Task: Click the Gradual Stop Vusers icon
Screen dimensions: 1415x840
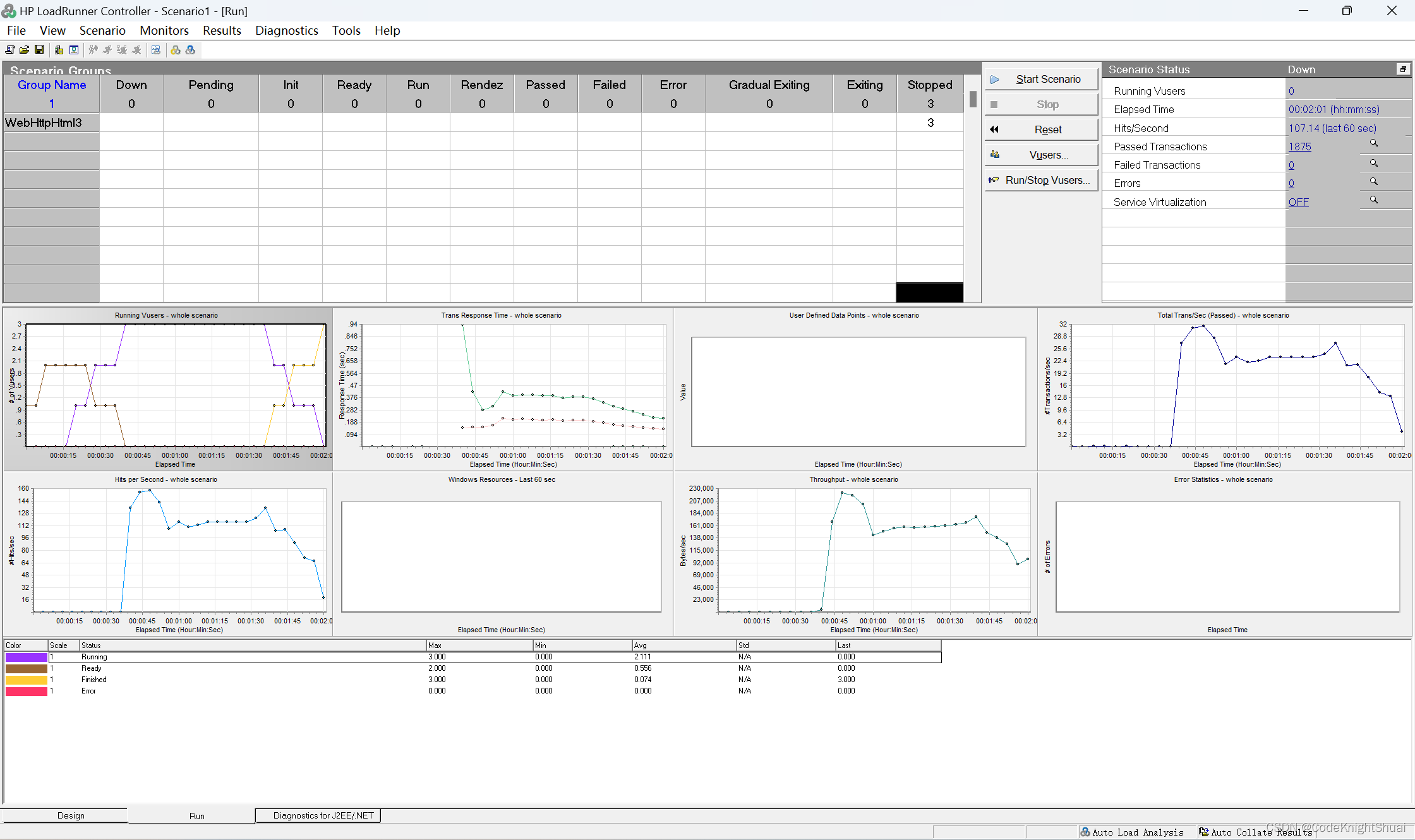Action: point(122,50)
